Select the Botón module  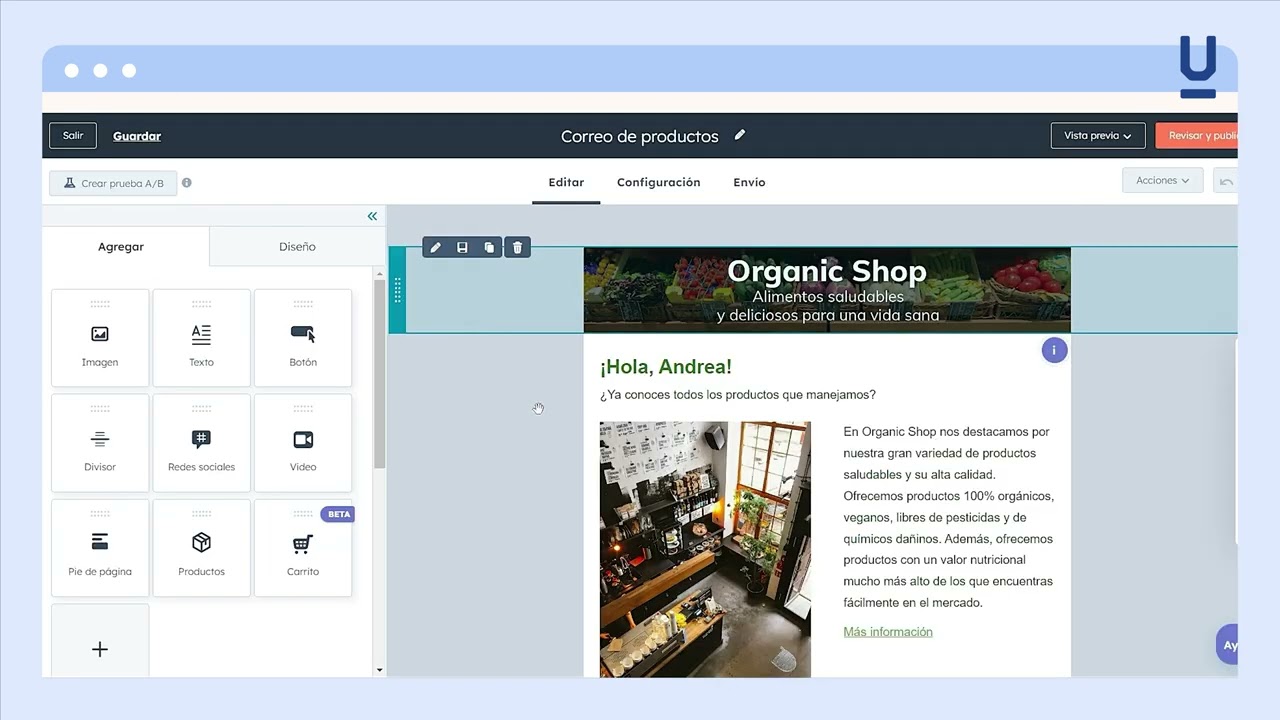tap(303, 338)
